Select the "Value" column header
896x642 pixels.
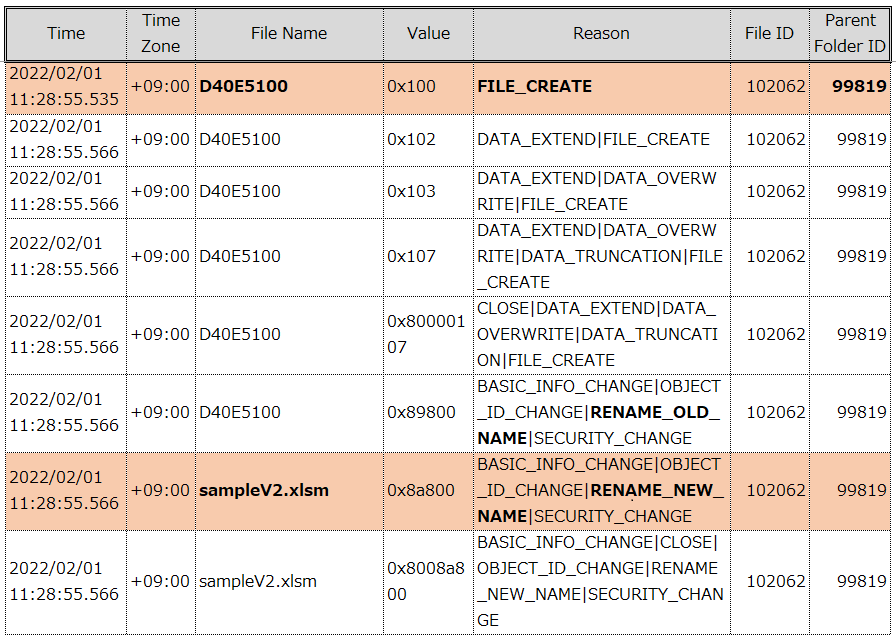pyautogui.click(x=428, y=33)
